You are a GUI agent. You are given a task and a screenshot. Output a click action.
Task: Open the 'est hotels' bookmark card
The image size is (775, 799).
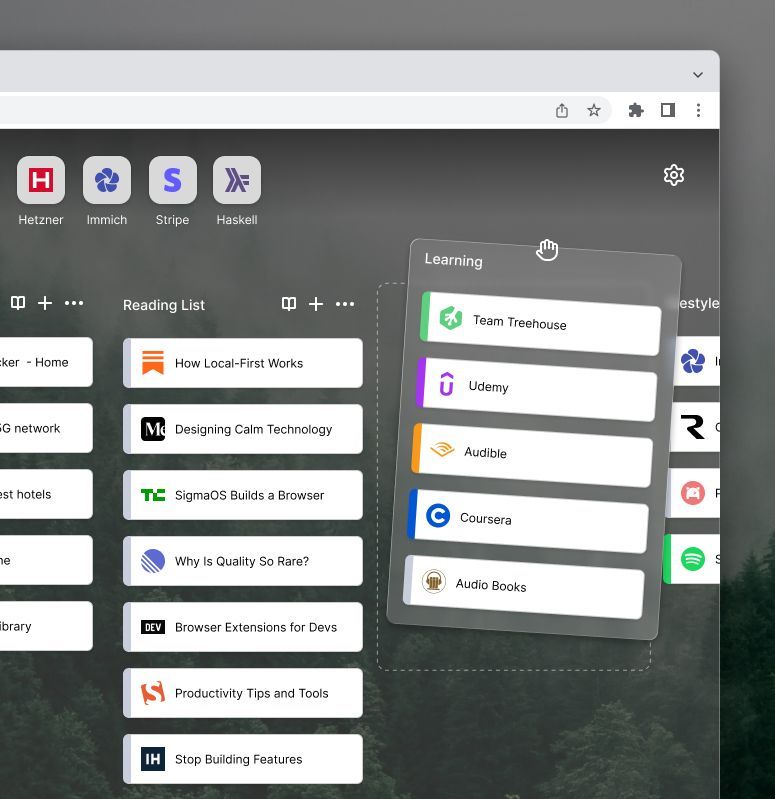coord(46,494)
